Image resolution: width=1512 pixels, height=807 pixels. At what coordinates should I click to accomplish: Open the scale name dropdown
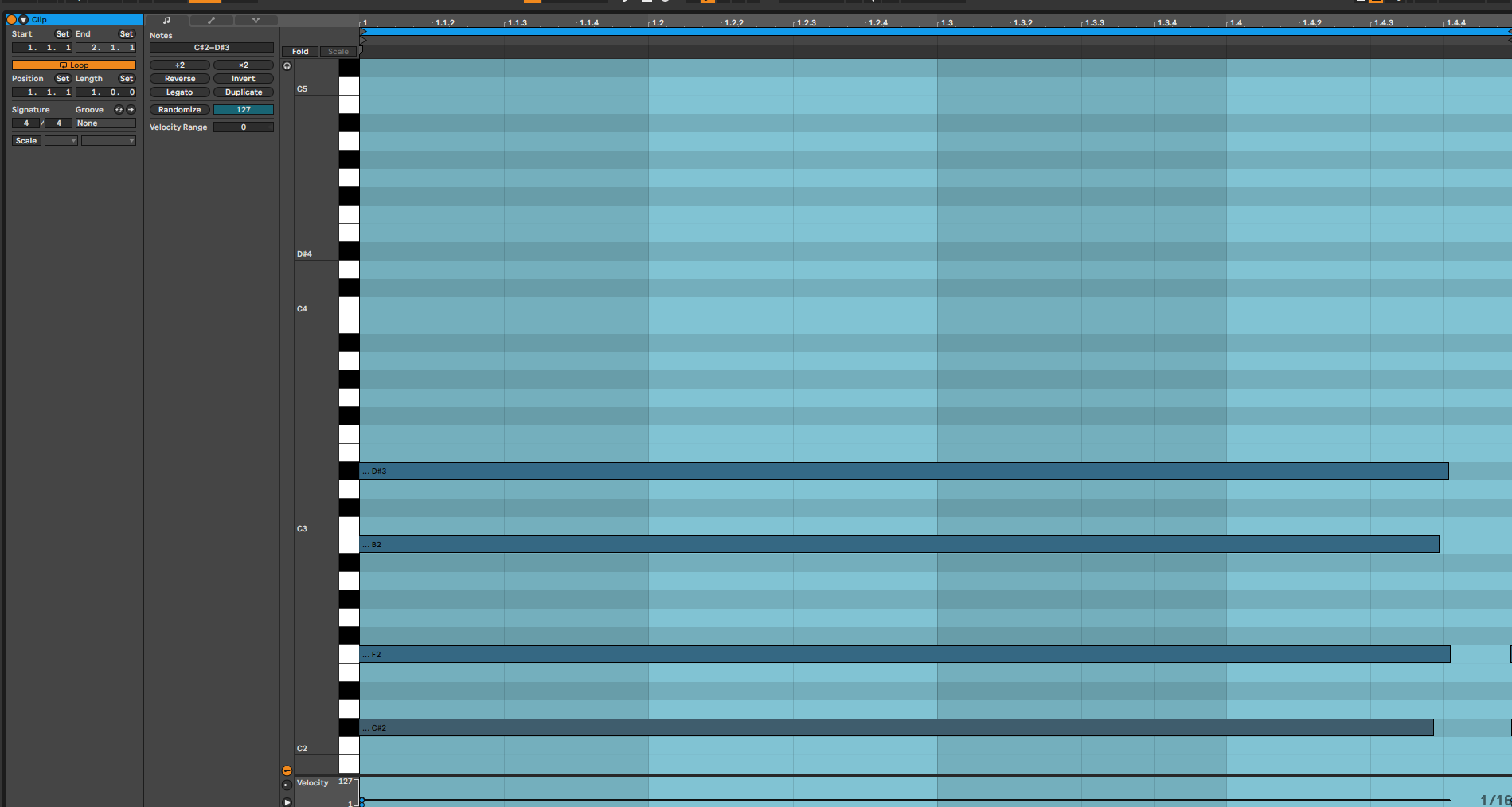[108, 141]
